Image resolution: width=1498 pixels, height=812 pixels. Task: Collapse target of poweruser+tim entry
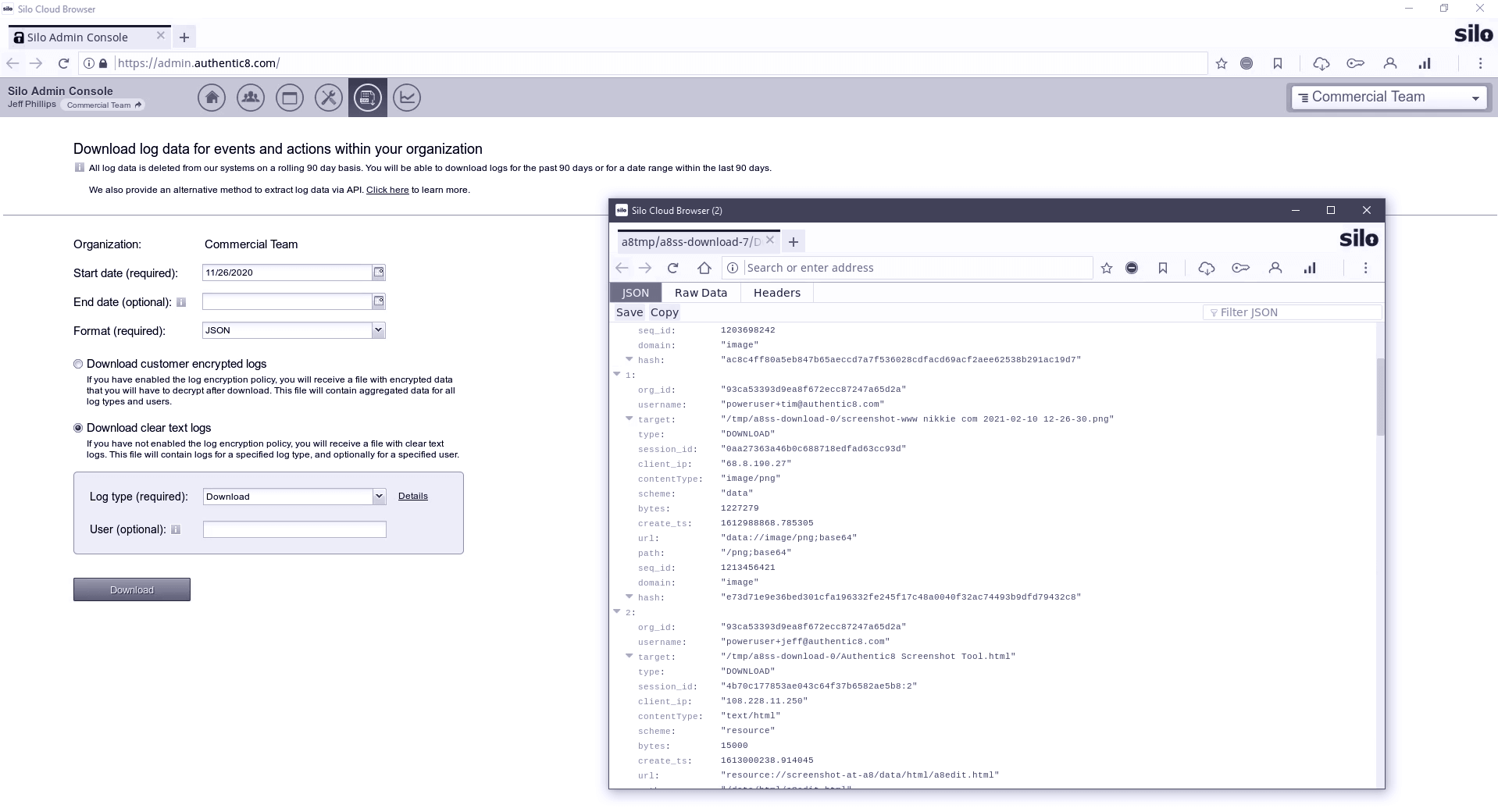(x=629, y=419)
